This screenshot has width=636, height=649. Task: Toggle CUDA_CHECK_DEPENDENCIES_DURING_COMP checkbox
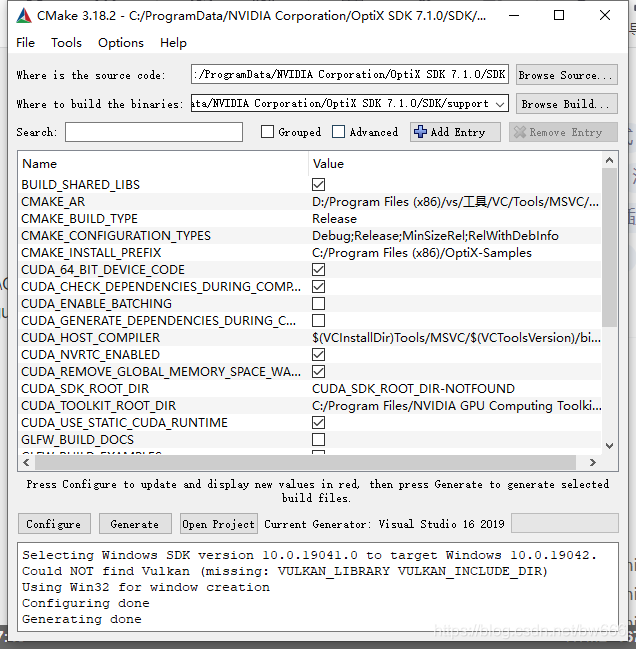[318, 286]
